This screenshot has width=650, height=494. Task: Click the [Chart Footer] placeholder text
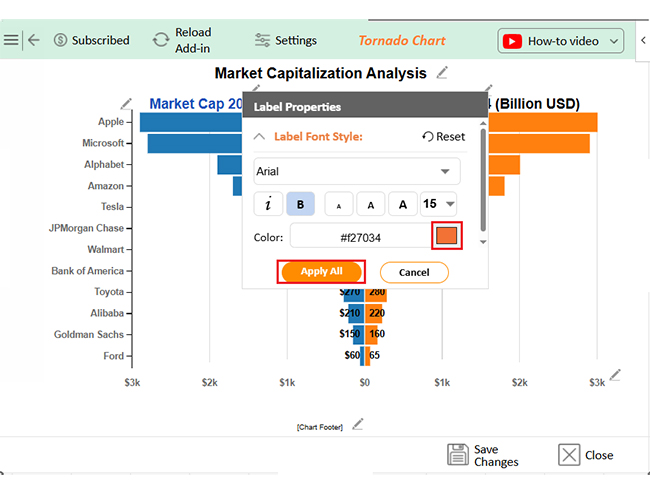320,427
